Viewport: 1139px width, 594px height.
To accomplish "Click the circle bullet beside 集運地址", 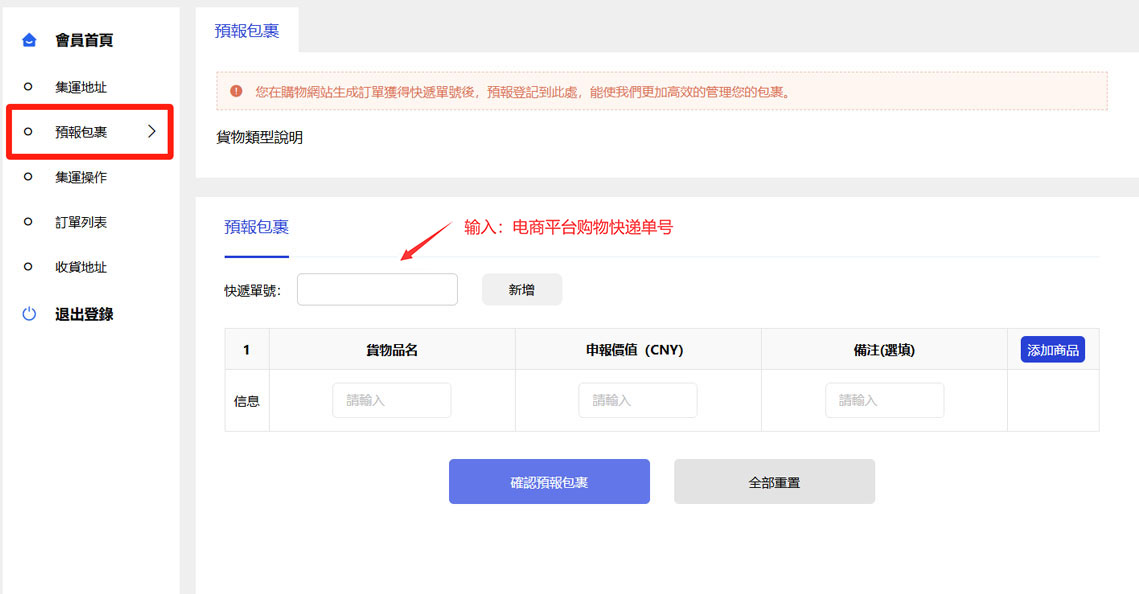I will pyautogui.click(x=28, y=87).
